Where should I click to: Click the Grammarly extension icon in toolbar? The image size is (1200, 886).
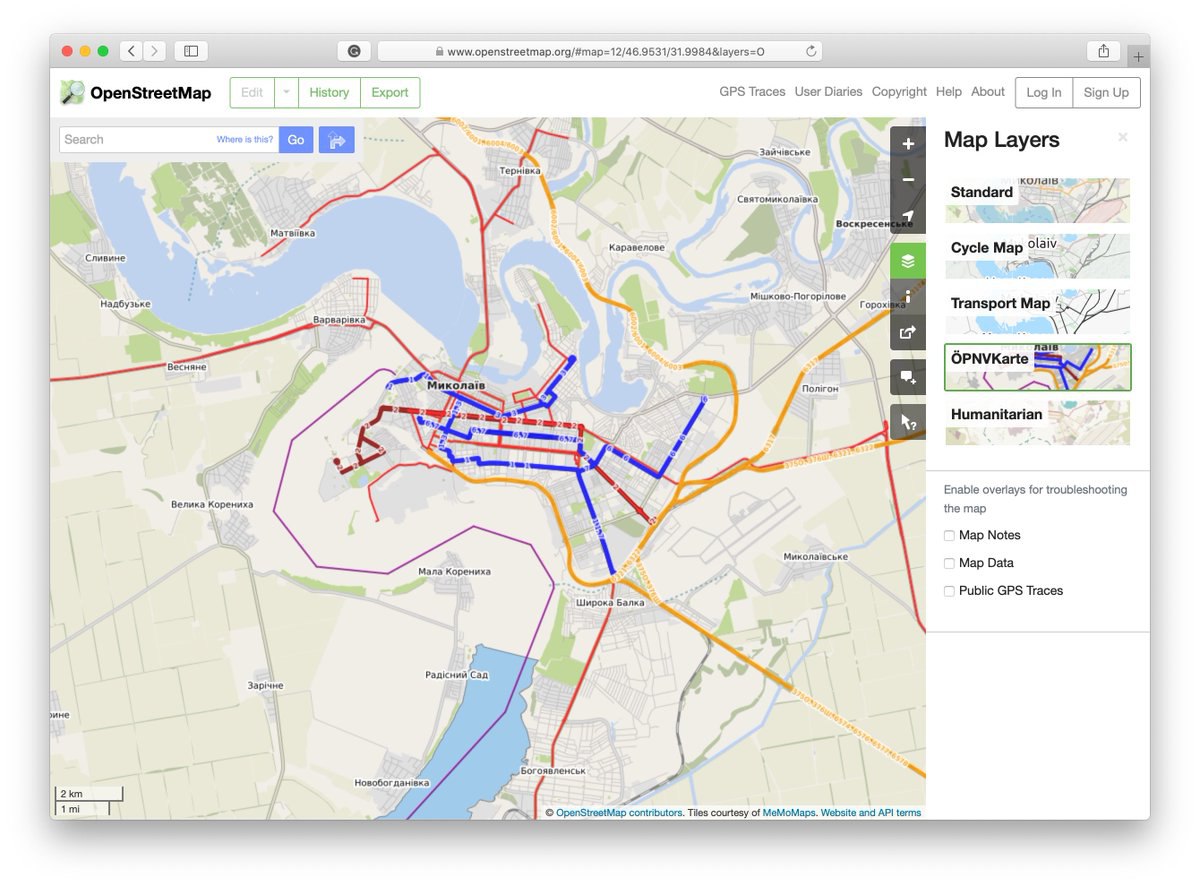[x=354, y=51]
